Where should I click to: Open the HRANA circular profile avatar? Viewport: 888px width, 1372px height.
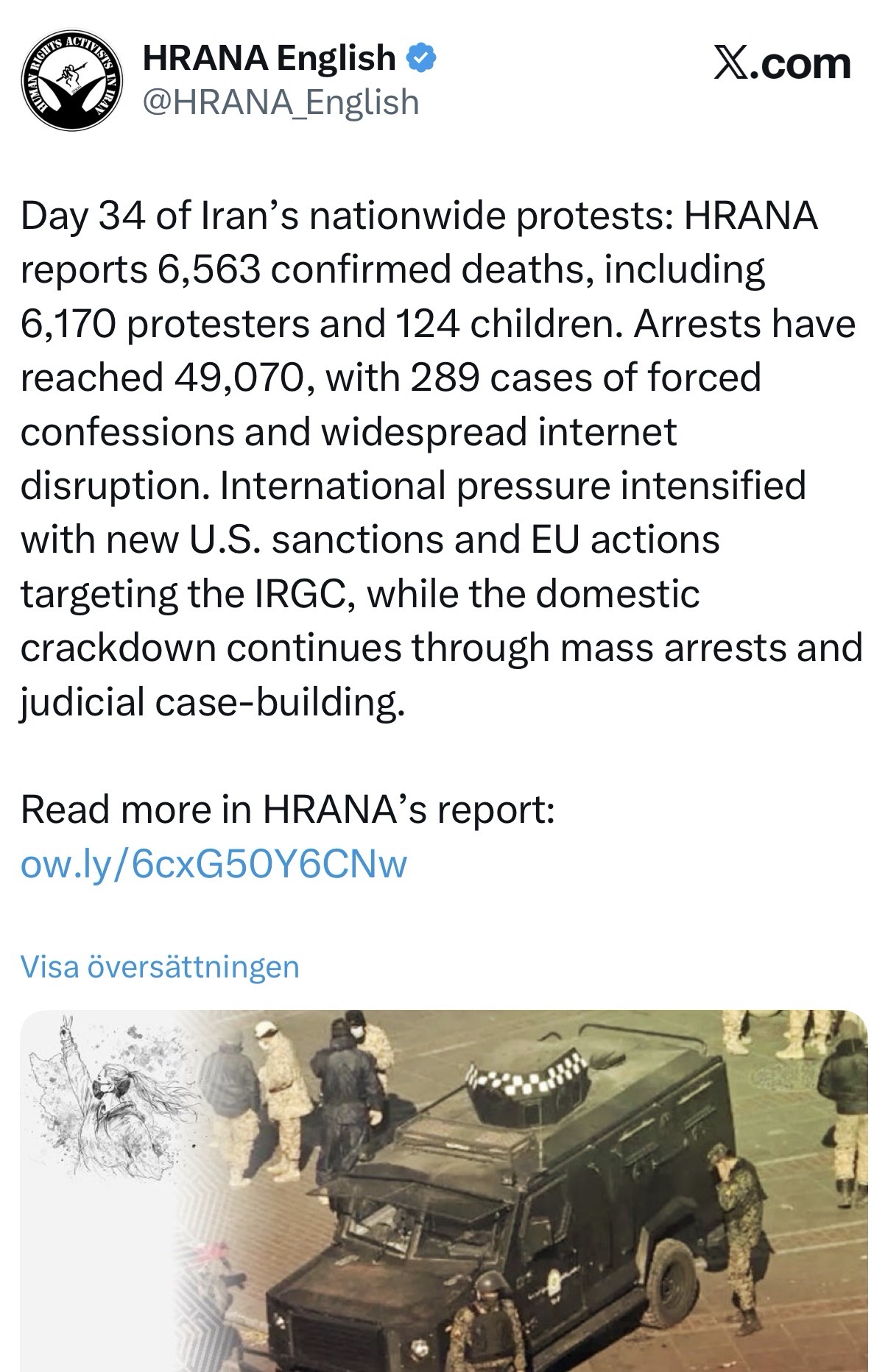71,80
